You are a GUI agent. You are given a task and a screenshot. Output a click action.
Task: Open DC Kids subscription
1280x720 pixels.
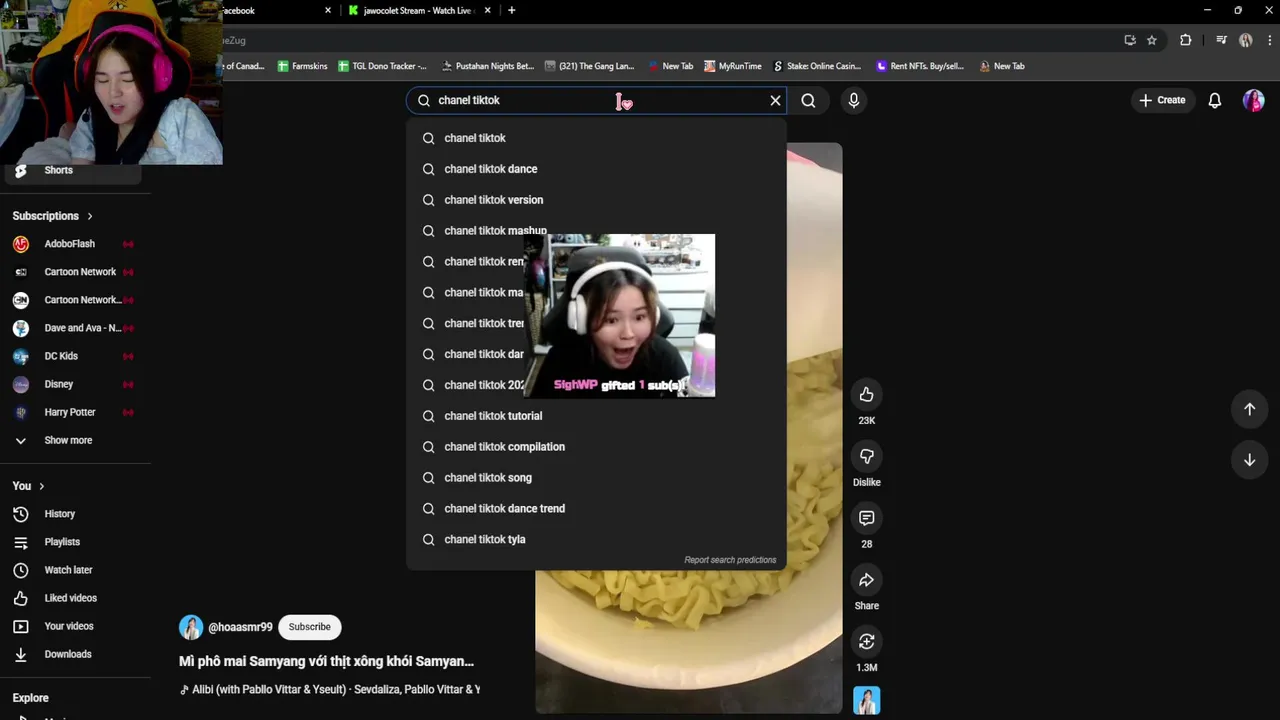coord(75,356)
